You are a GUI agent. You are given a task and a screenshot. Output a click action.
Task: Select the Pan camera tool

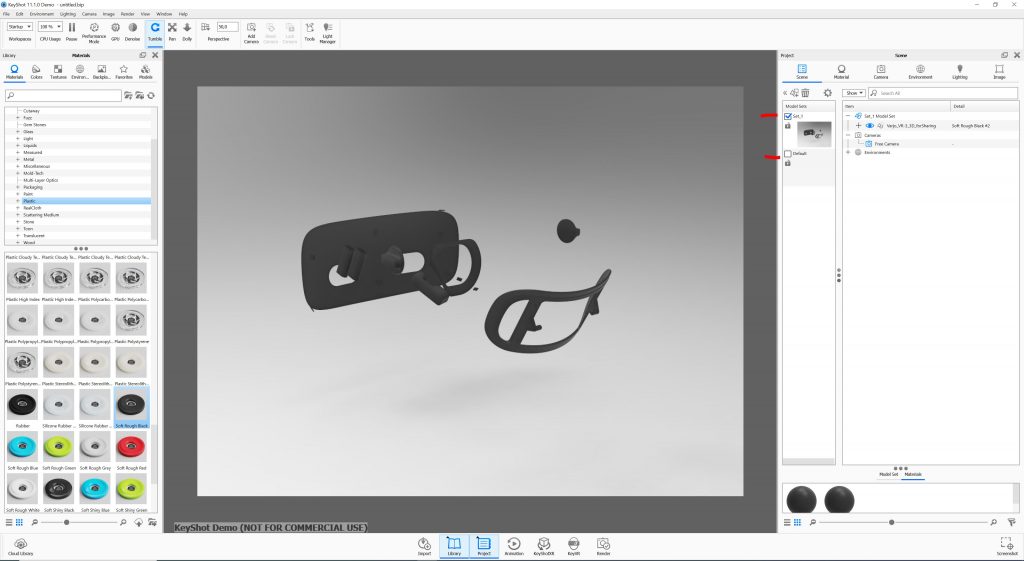pos(172,31)
